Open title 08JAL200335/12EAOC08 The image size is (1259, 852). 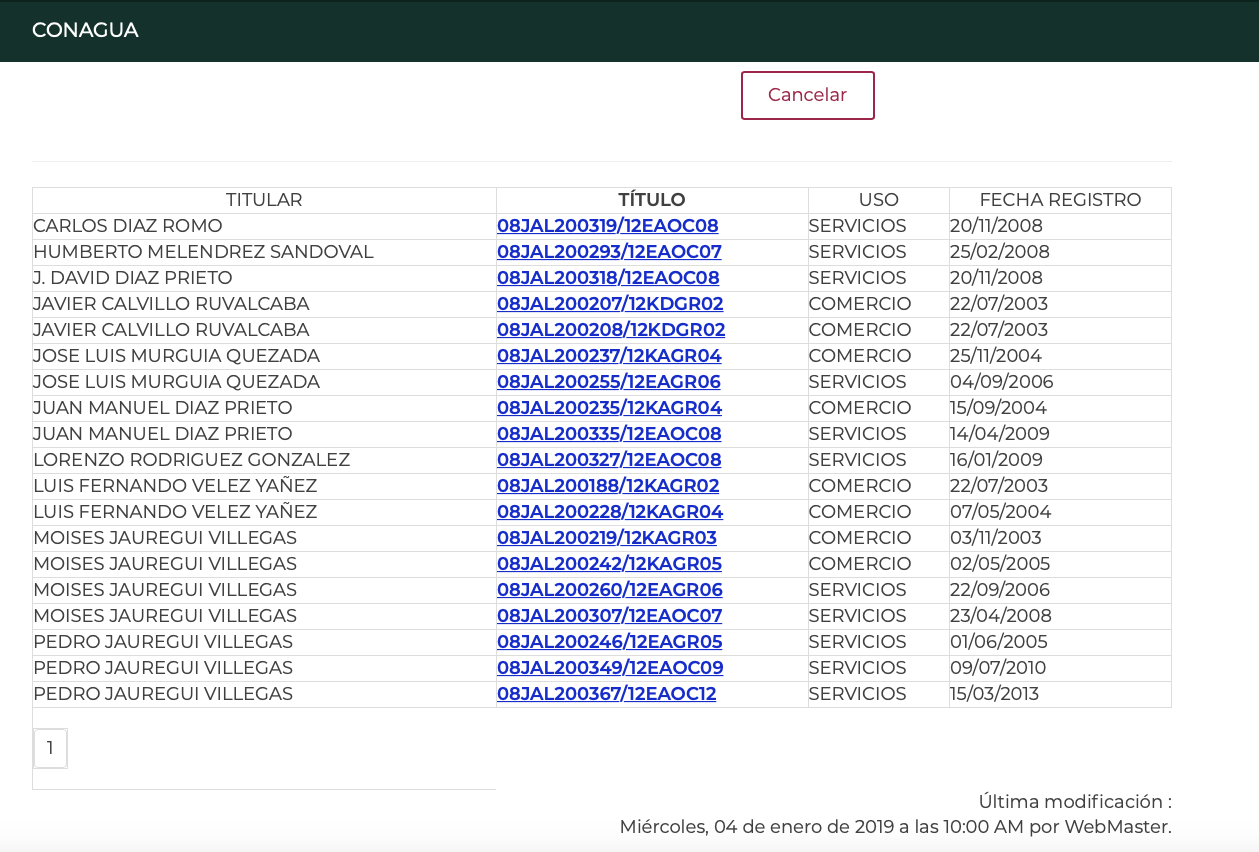click(x=609, y=434)
